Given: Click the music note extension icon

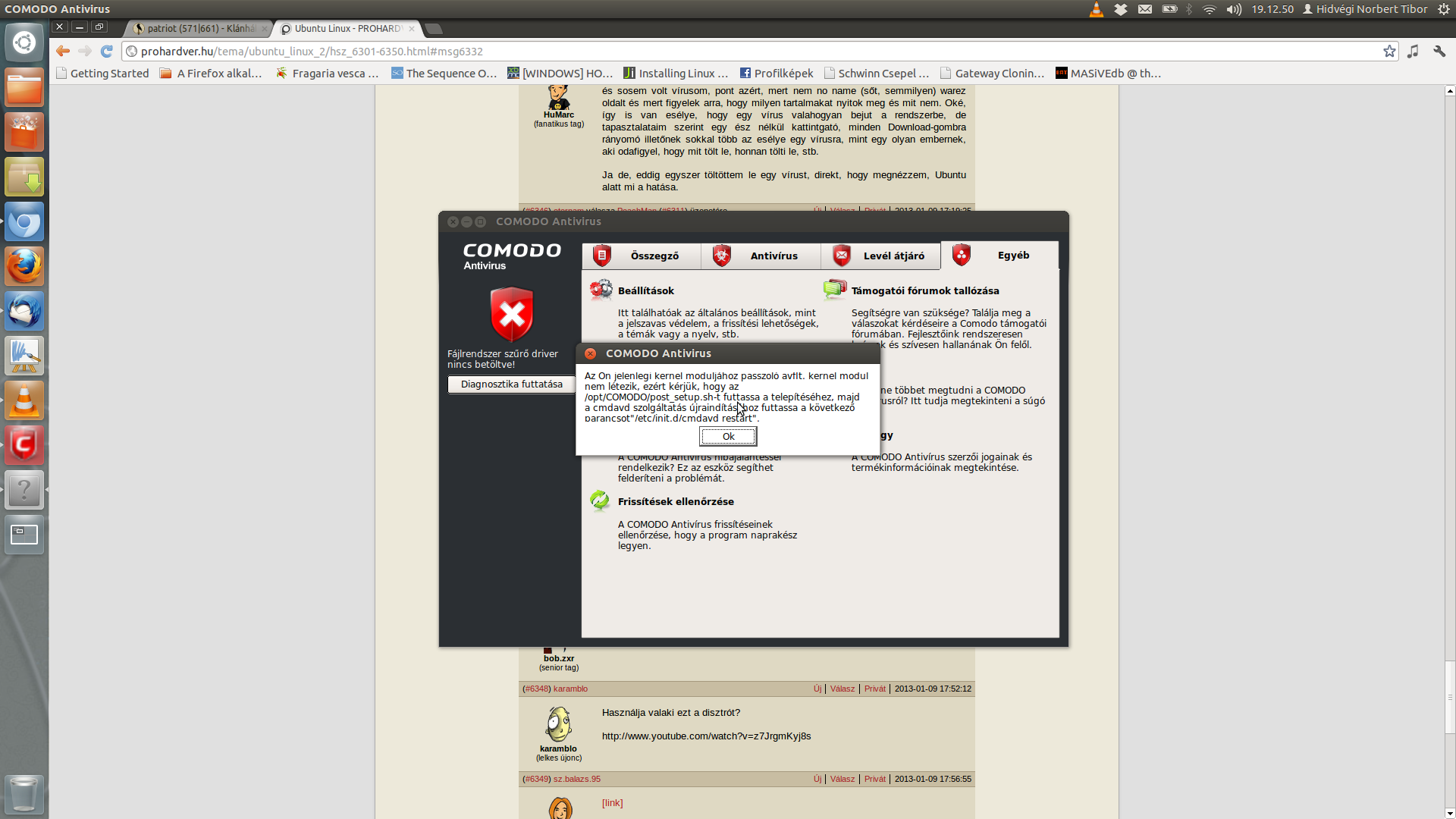Looking at the screenshot, I should click(1413, 51).
